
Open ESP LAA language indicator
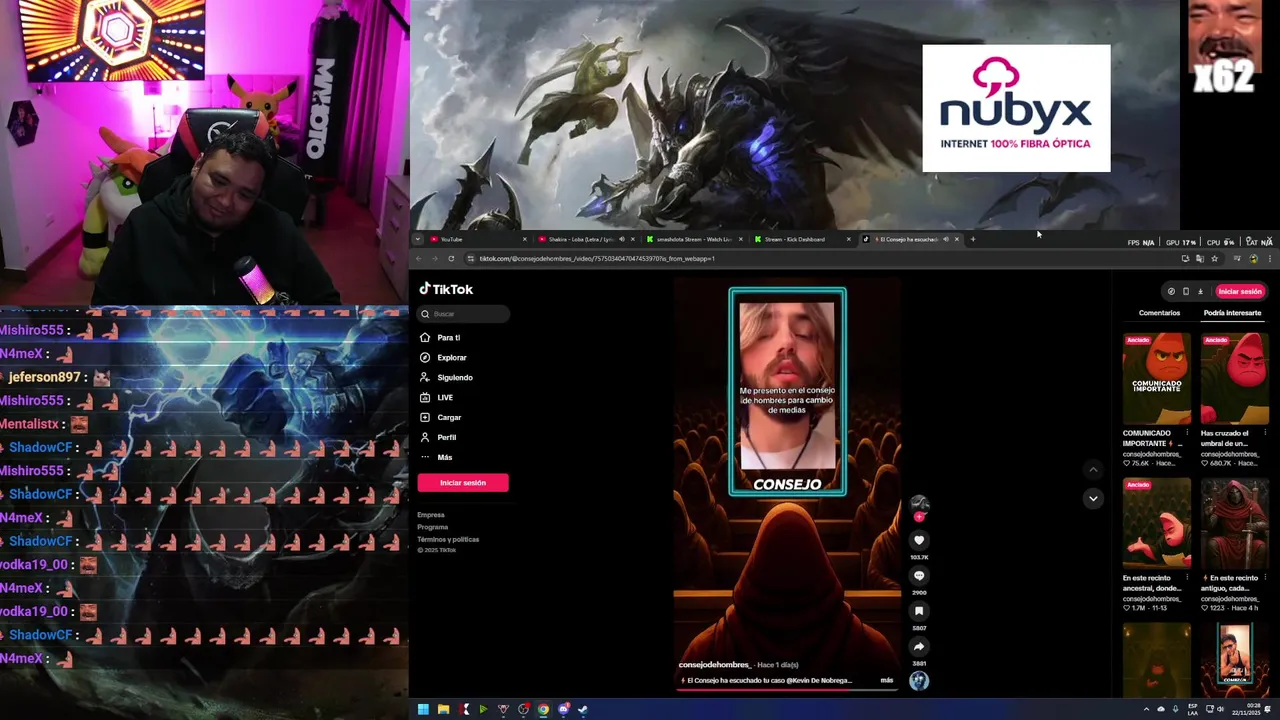pyautogui.click(x=1193, y=710)
